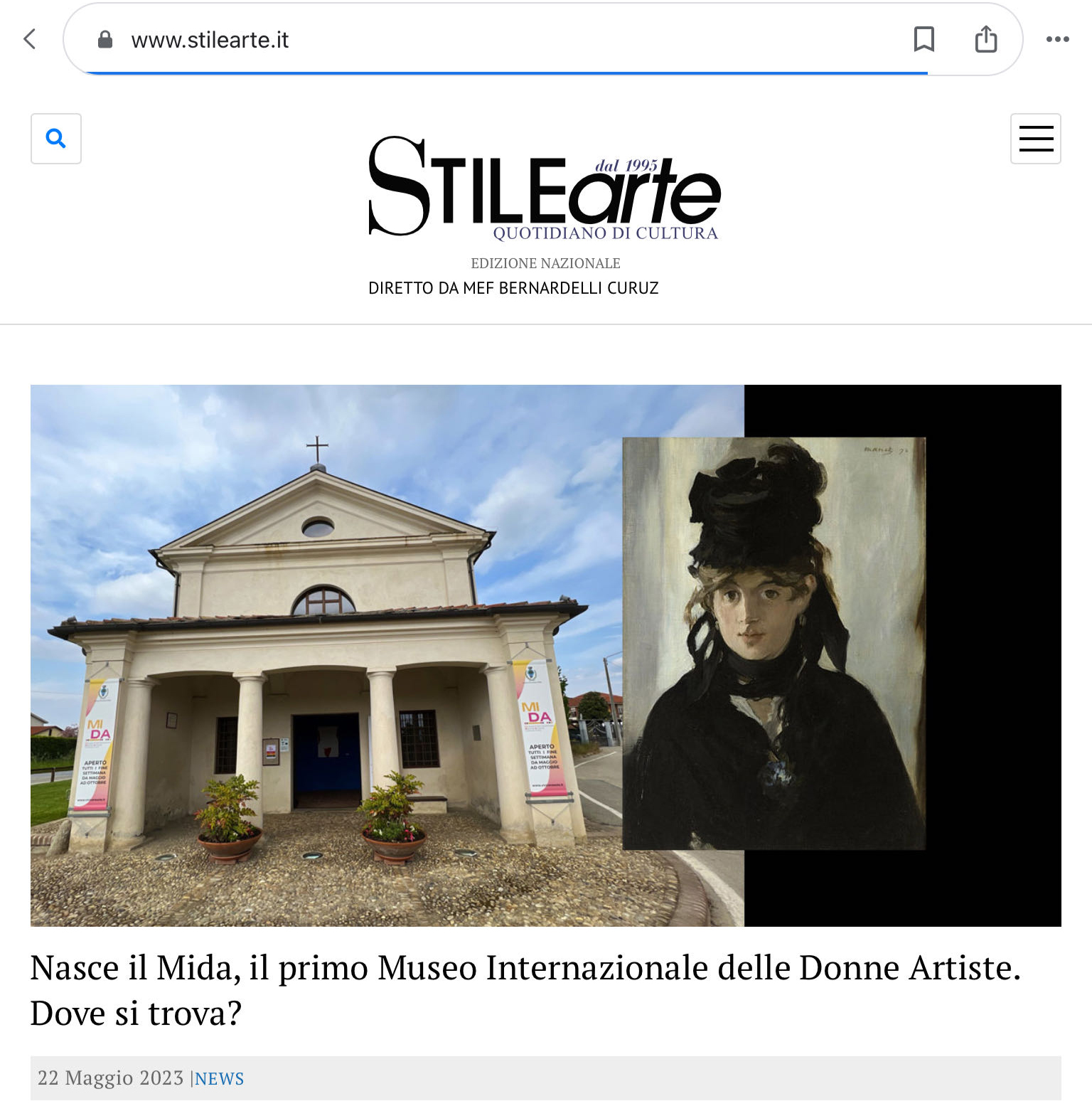Click the Manet portrait painting
1092x1106 pixels.
pos(774,644)
